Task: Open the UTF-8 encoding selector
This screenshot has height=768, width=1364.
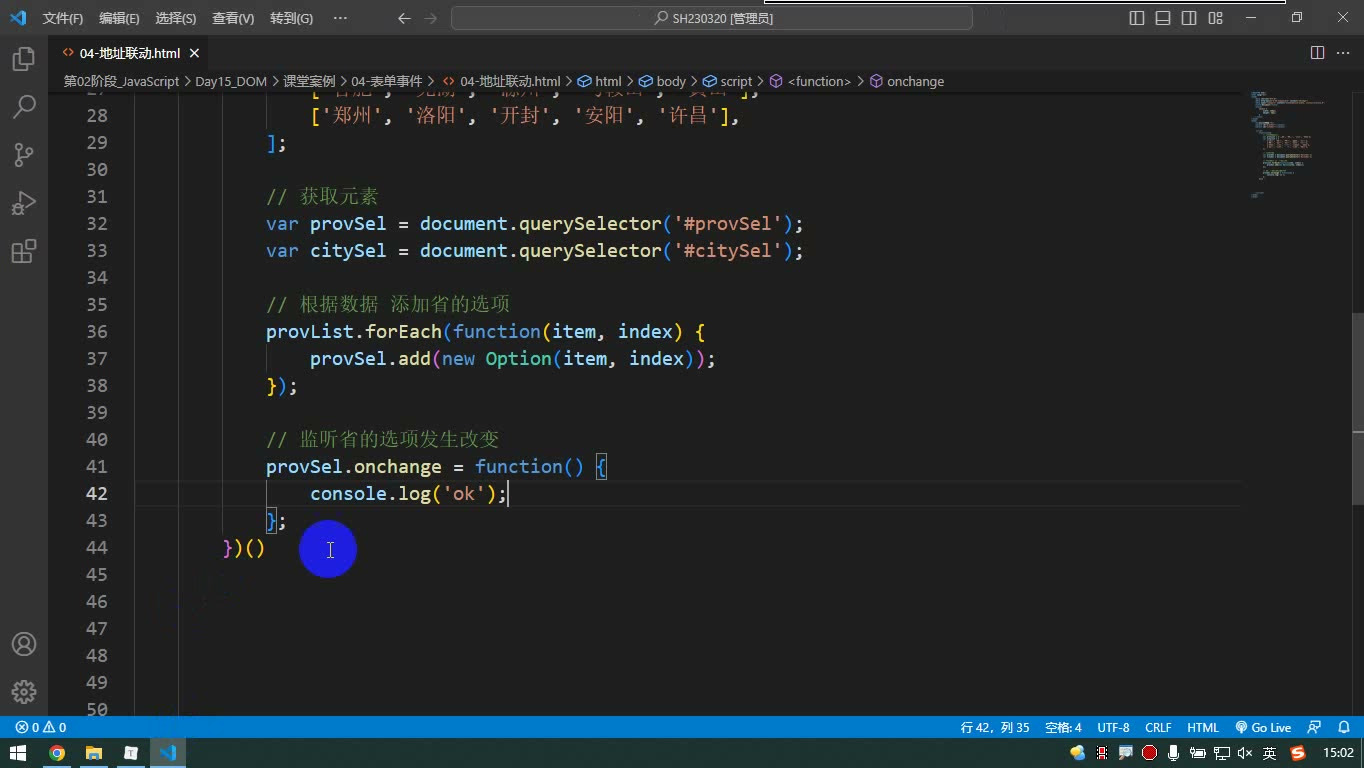Action: click(1113, 728)
